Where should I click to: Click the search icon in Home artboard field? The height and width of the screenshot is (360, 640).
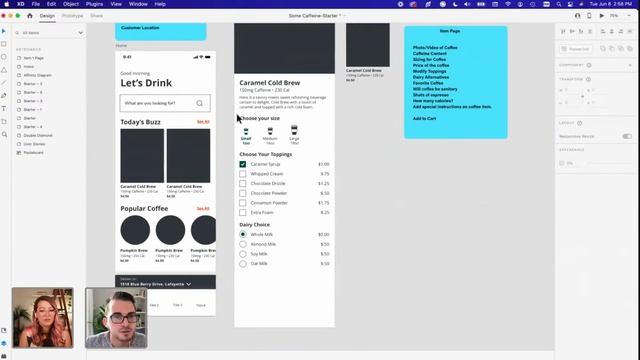click(x=199, y=103)
